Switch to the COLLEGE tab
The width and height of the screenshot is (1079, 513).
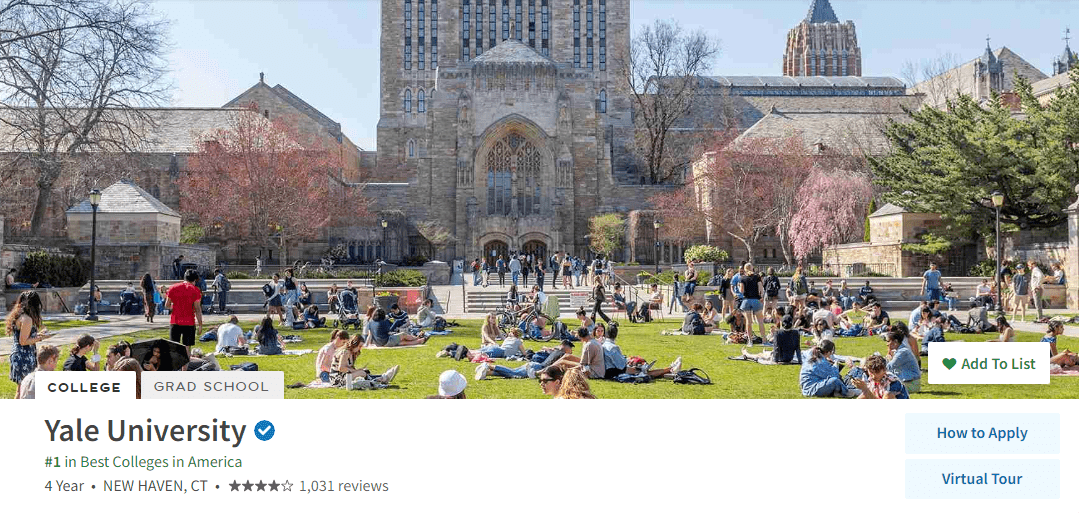click(x=85, y=386)
